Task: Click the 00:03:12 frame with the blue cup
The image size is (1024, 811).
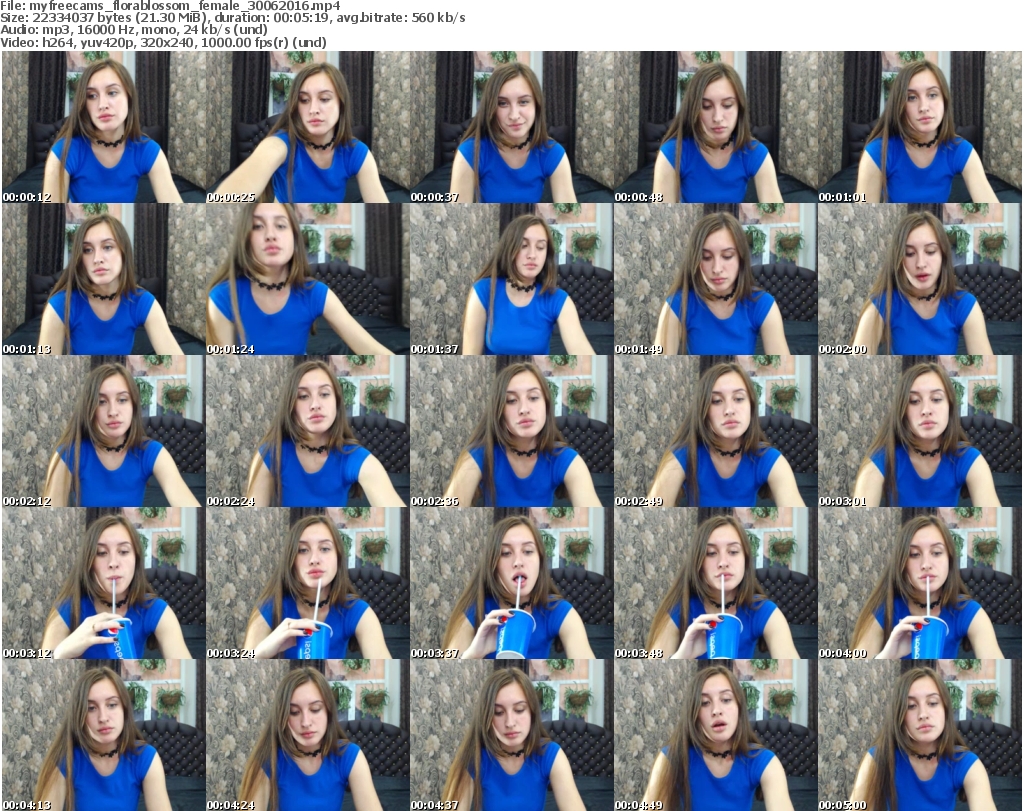Action: pyautogui.click(x=102, y=583)
